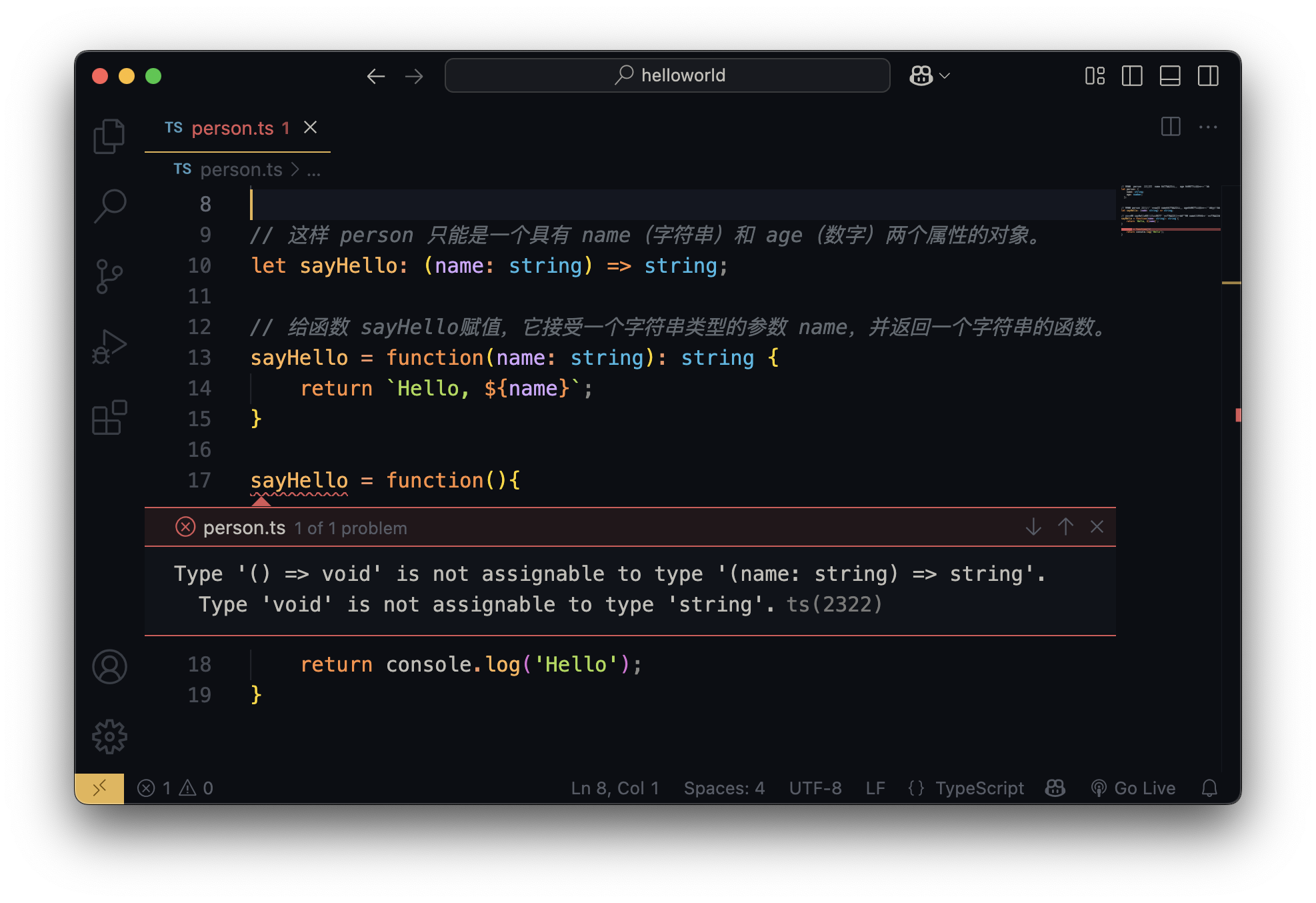This screenshot has height=903, width=1316.
Task: Open the Explorer view in activity bar
Action: coord(109,137)
